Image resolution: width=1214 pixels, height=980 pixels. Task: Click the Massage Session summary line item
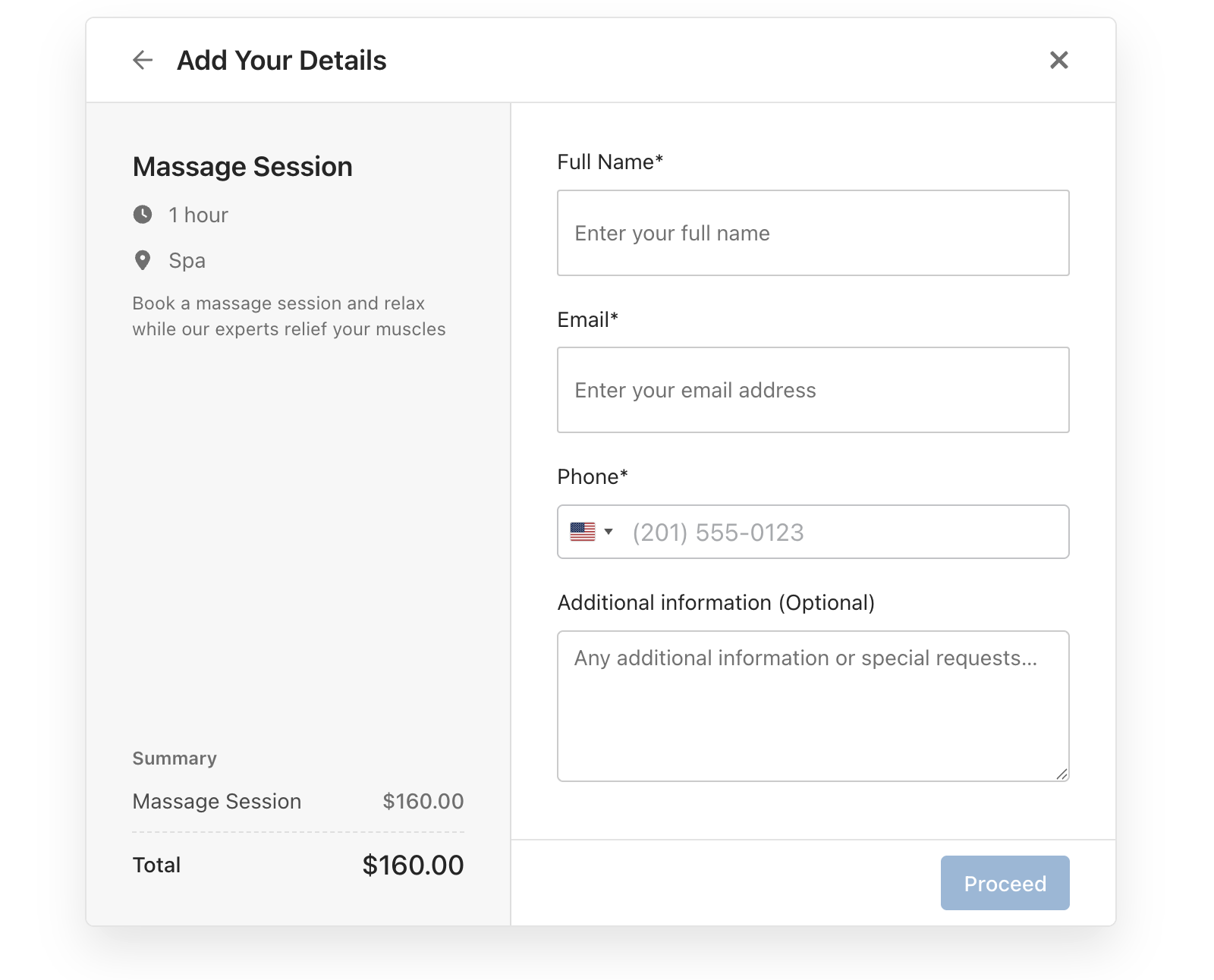(x=217, y=802)
